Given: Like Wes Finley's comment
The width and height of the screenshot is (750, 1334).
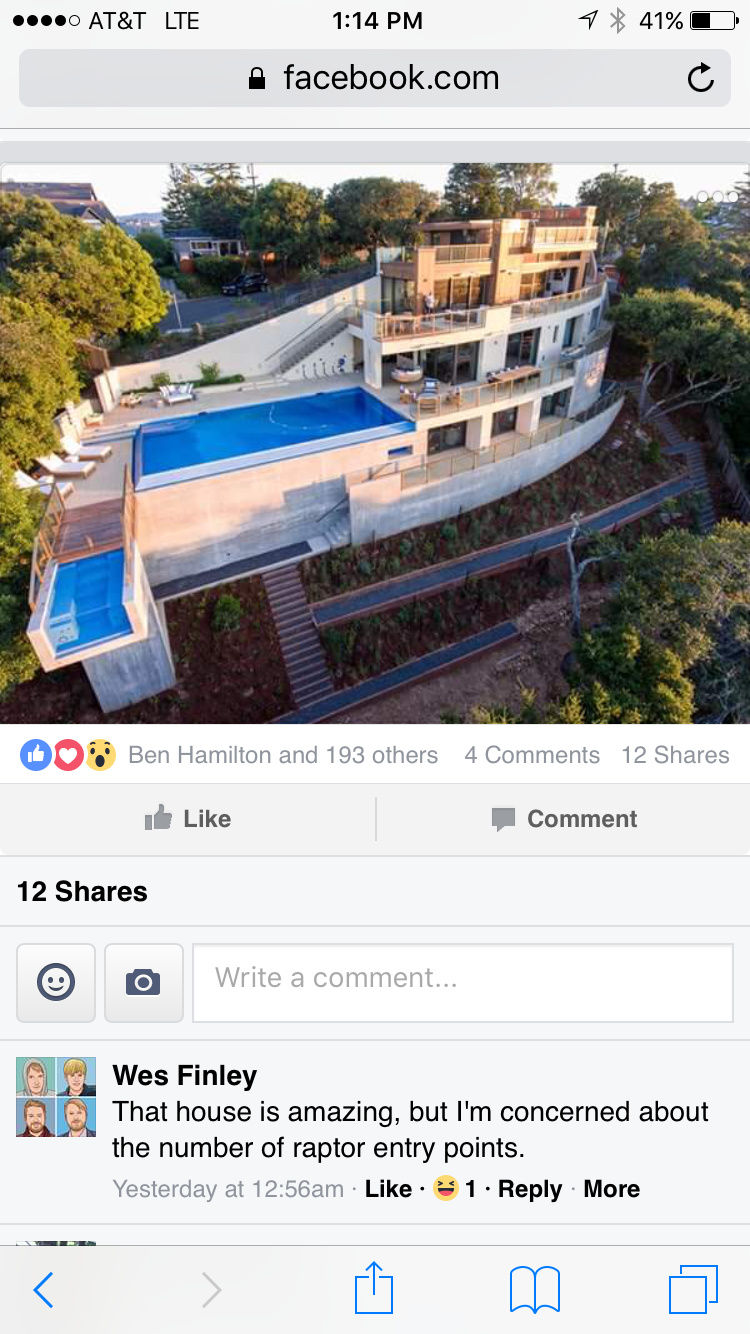Looking at the screenshot, I should (388, 1189).
